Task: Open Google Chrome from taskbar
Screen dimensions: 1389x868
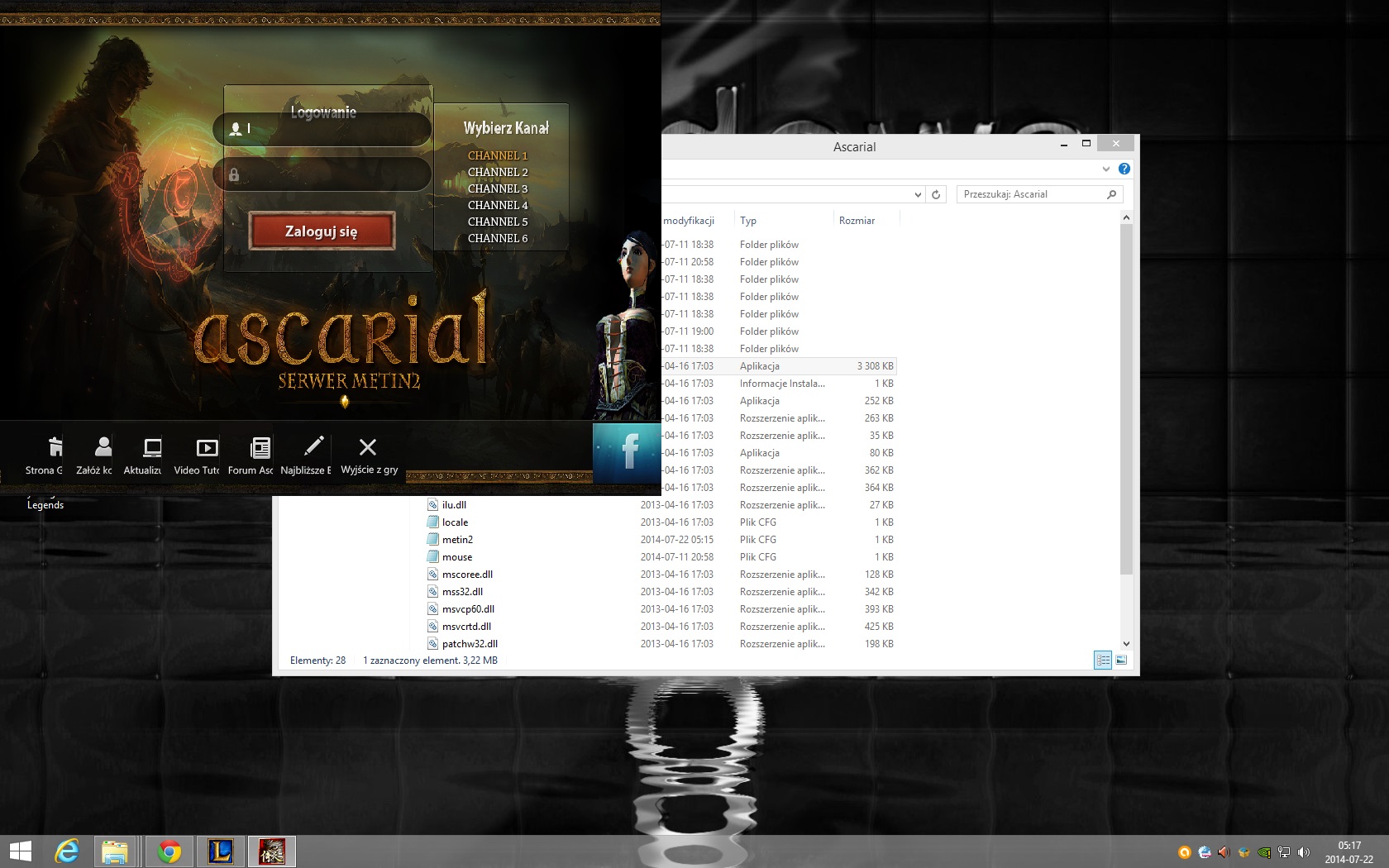Action: 169,851
